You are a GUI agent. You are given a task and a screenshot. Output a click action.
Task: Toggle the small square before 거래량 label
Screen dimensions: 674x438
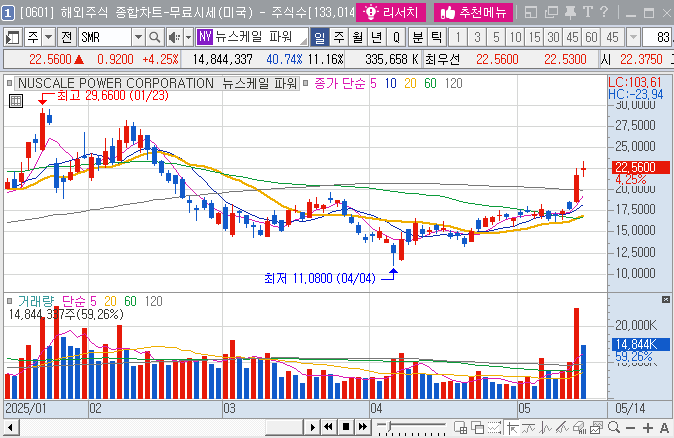pos(9,301)
